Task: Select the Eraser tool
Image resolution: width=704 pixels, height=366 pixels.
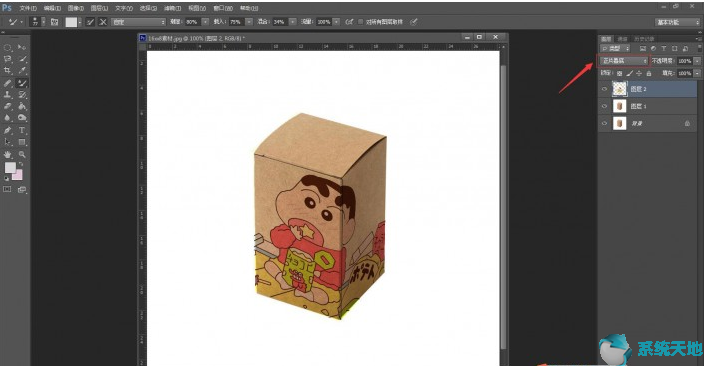Action: [8, 106]
